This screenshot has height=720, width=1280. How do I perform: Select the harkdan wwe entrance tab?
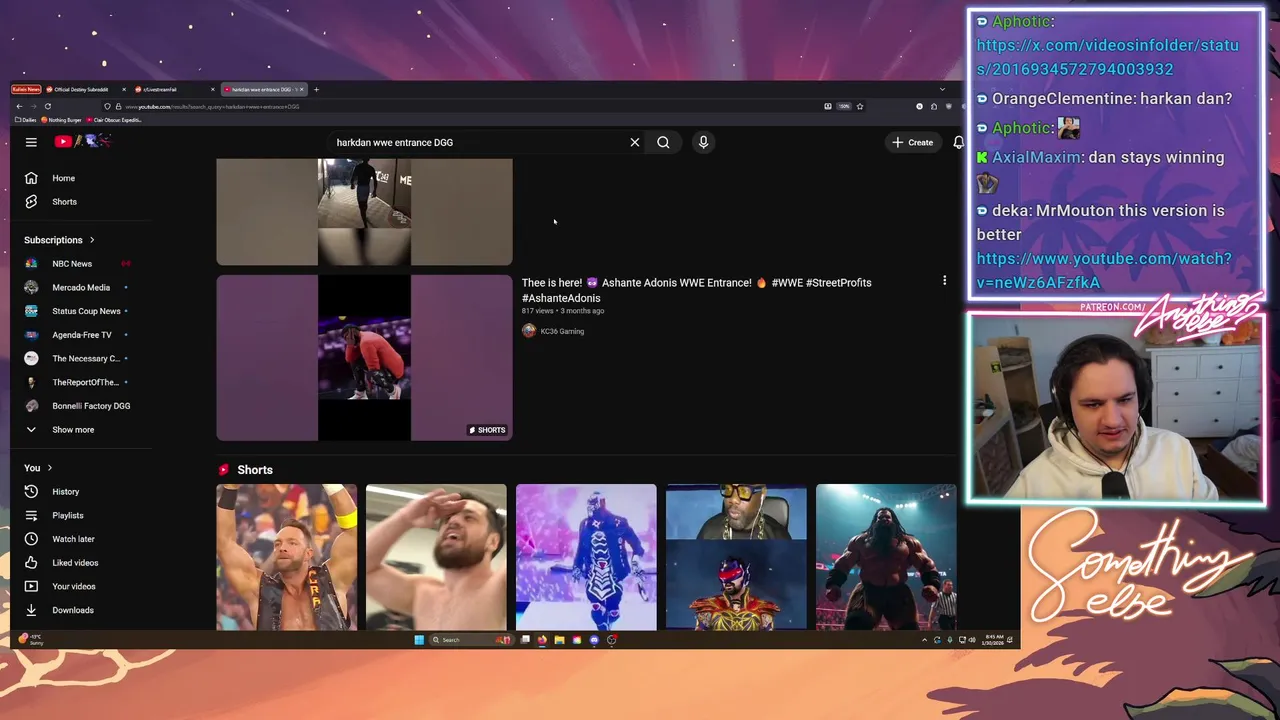pyautogui.click(x=262, y=90)
